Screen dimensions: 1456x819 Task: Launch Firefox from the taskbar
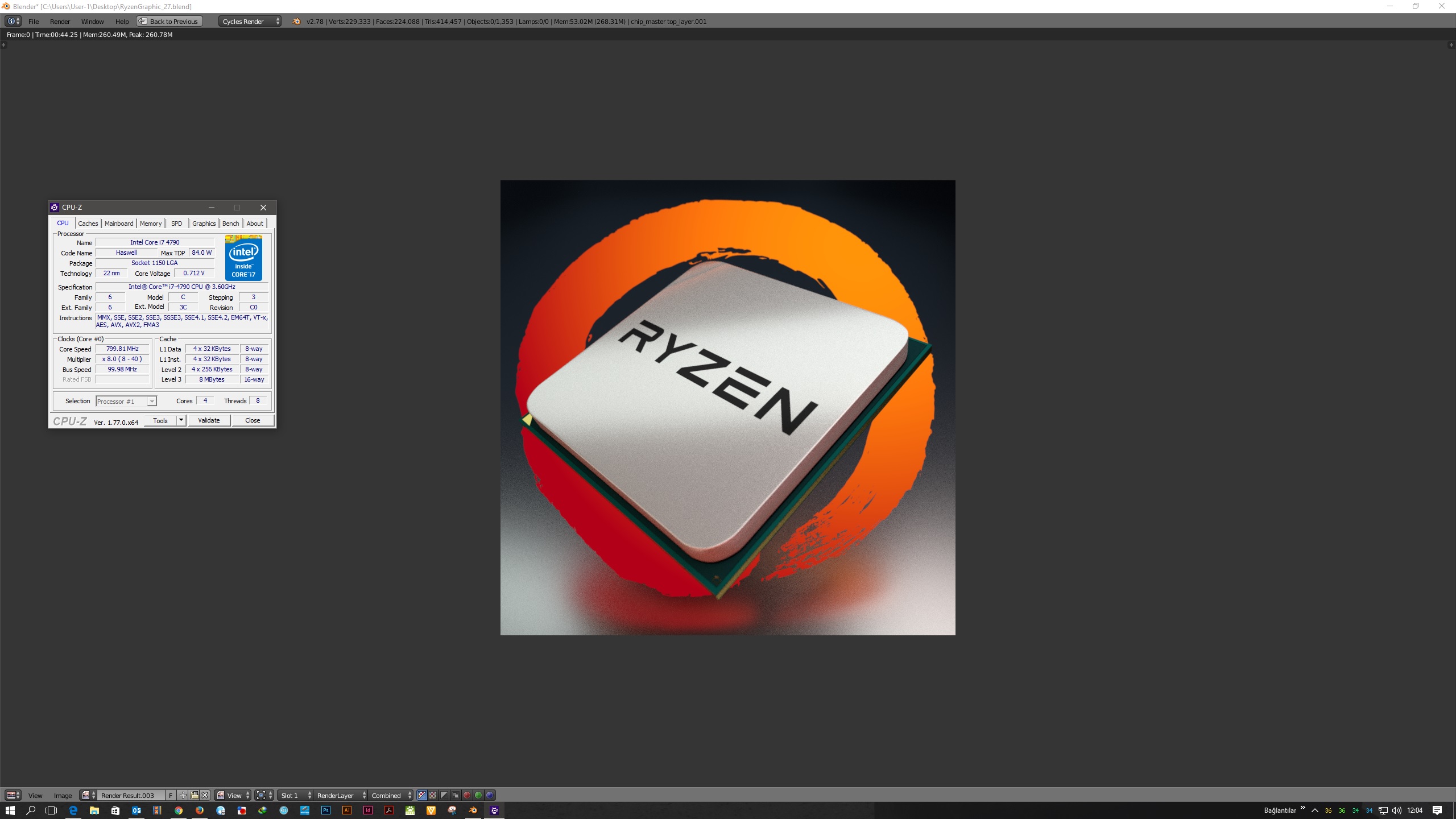point(199,810)
